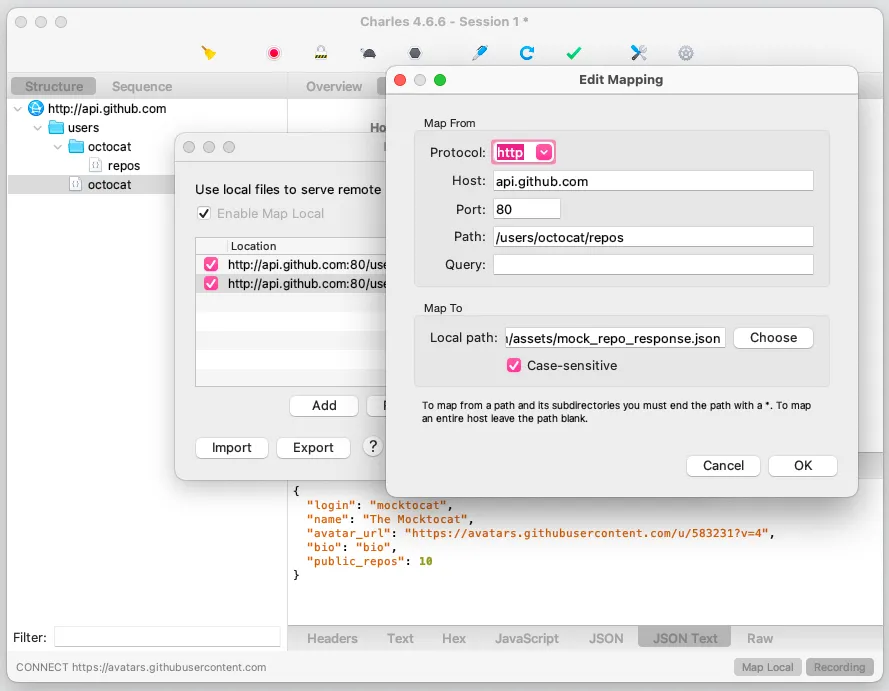Toggle the Enable Map Local checkbox
This screenshot has width=889, height=691.
click(x=204, y=213)
